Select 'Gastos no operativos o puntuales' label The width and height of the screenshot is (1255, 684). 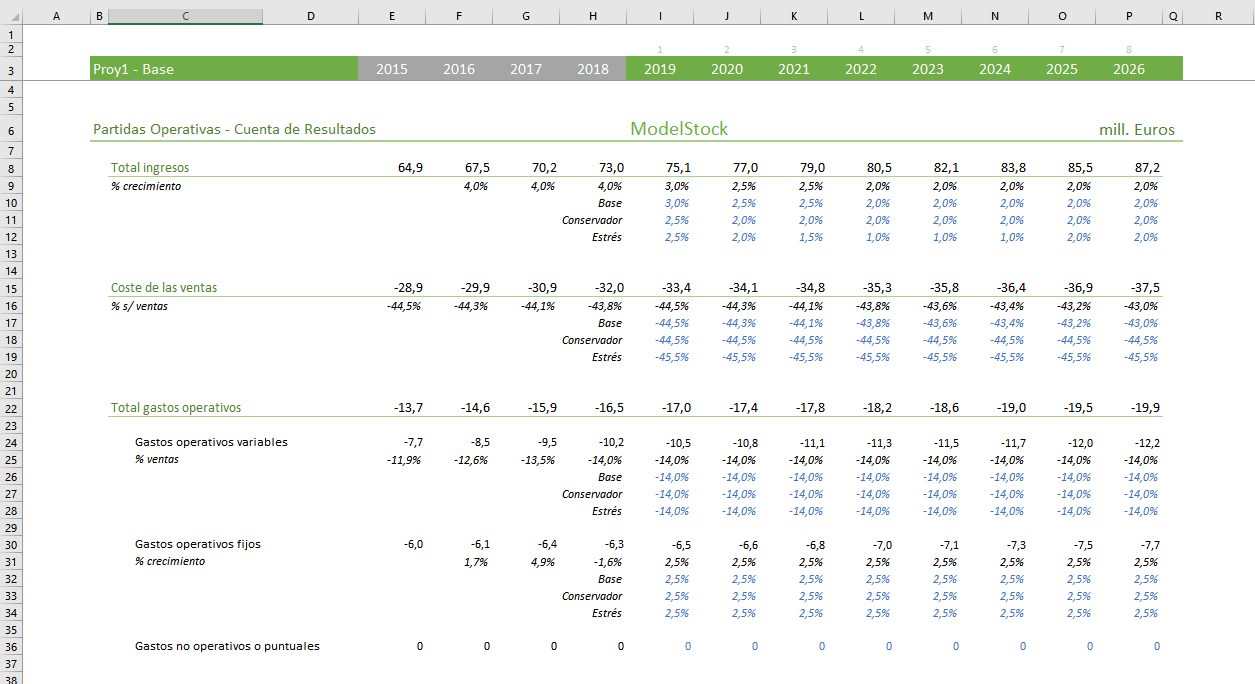(x=227, y=647)
